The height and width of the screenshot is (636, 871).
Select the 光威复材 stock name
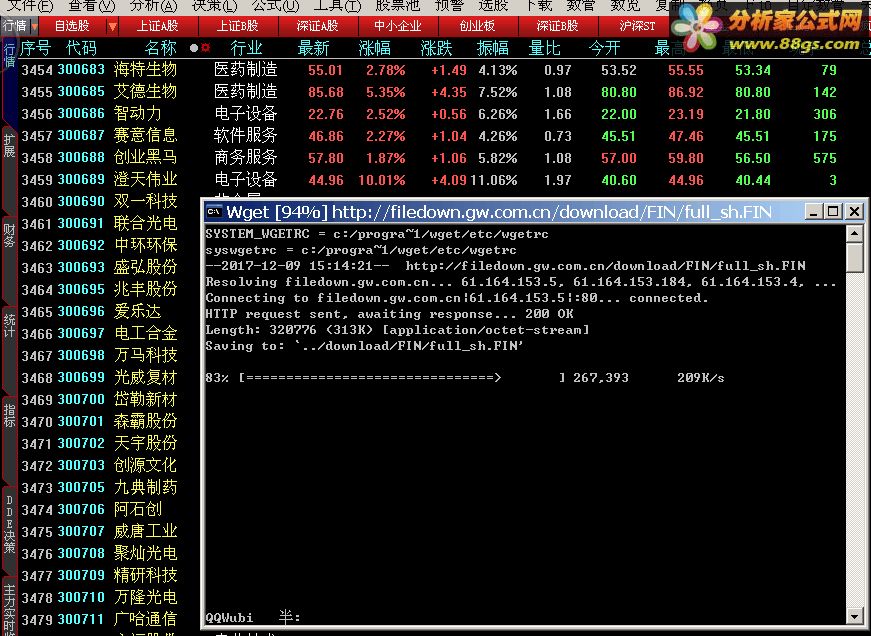coord(145,377)
